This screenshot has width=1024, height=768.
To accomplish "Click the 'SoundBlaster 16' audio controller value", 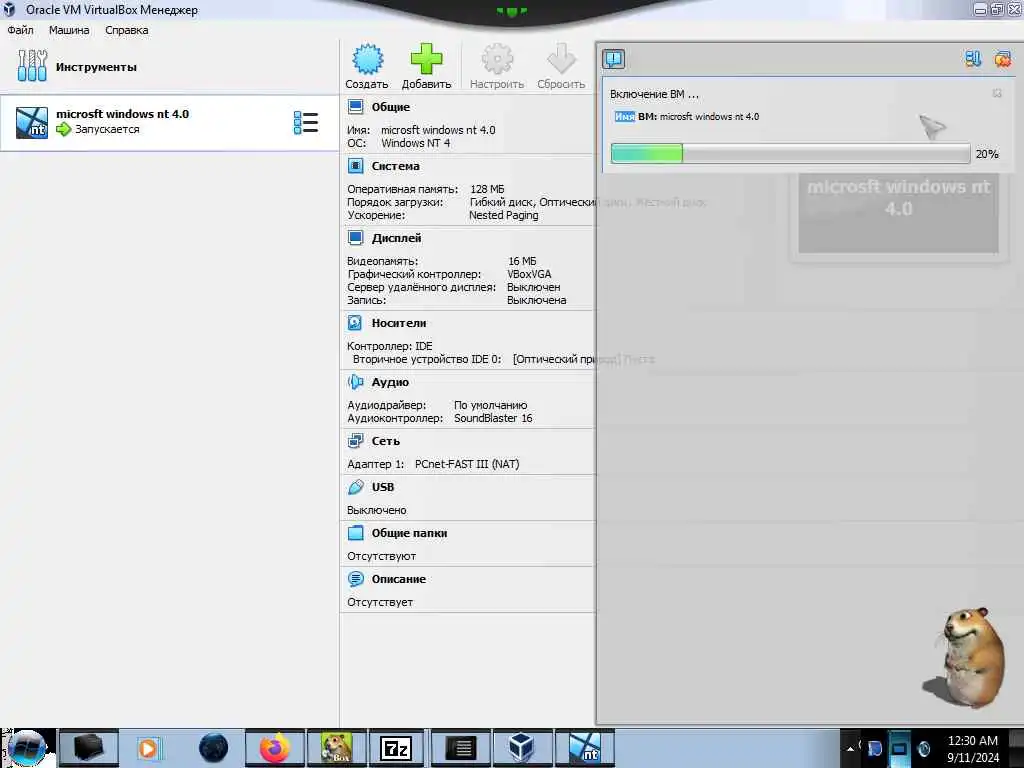I will click(x=493, y=418).
